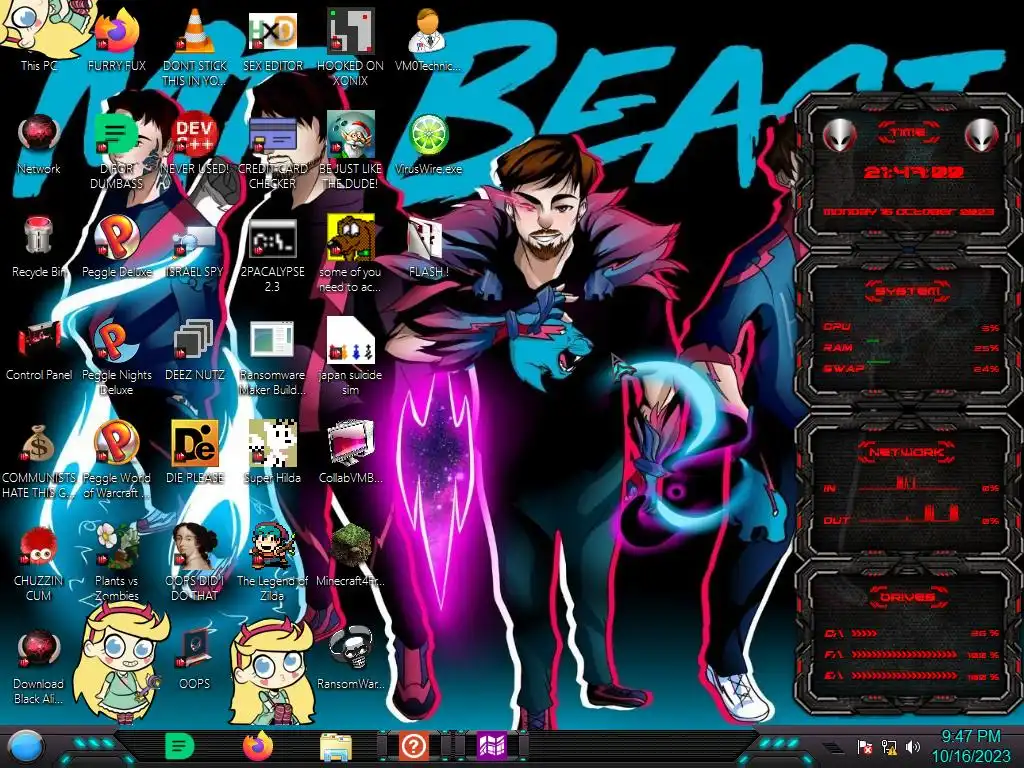Image resolution: width=1024 pixels, height=768 pixels.
Task: Click the right alien head on the Time widget
Action: [982, 136]
